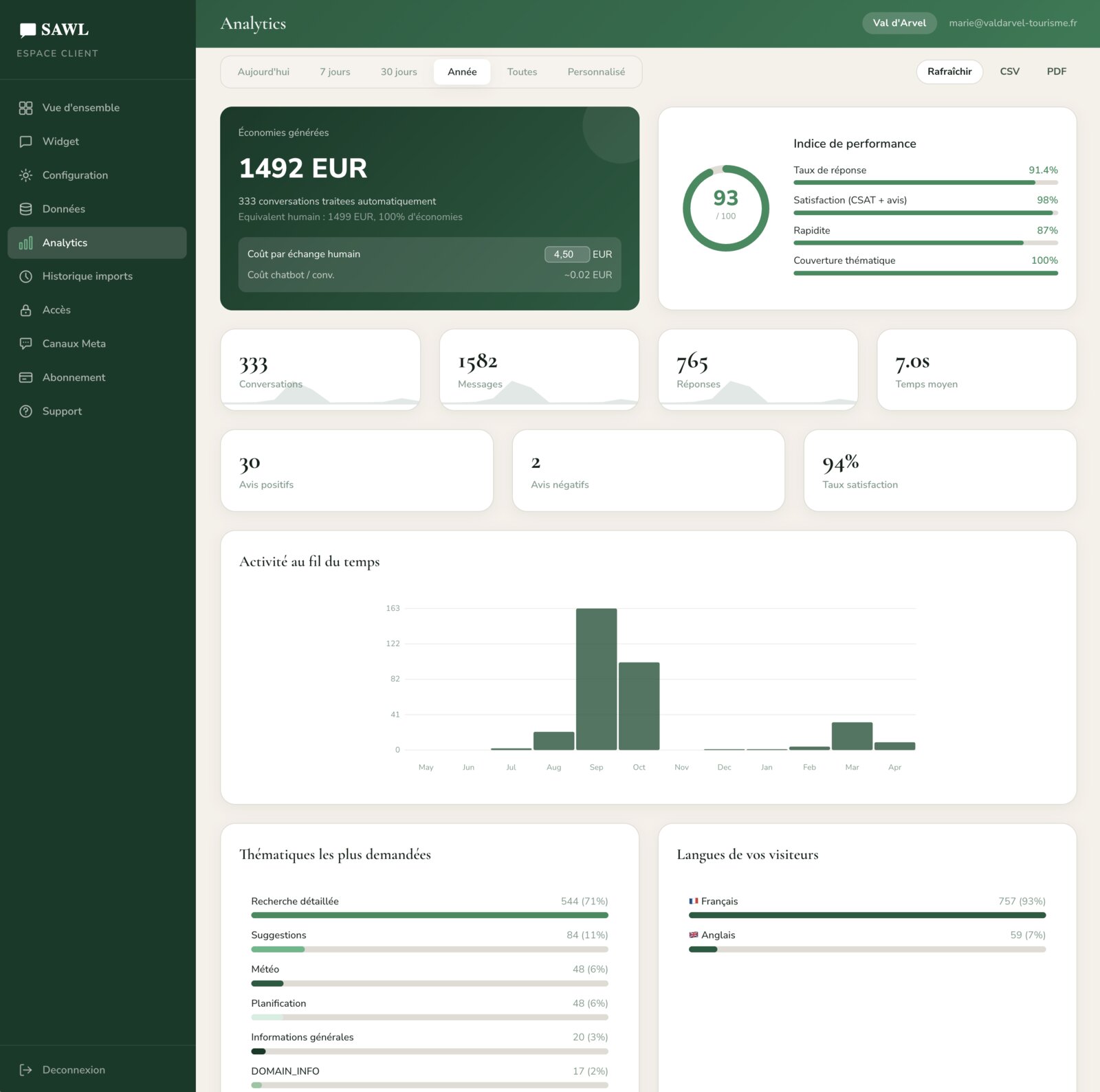Click the 333 Conversations card
The width and height of the screenshot is (1100, 1092).
pyautogui.click(x=320, y=370)
